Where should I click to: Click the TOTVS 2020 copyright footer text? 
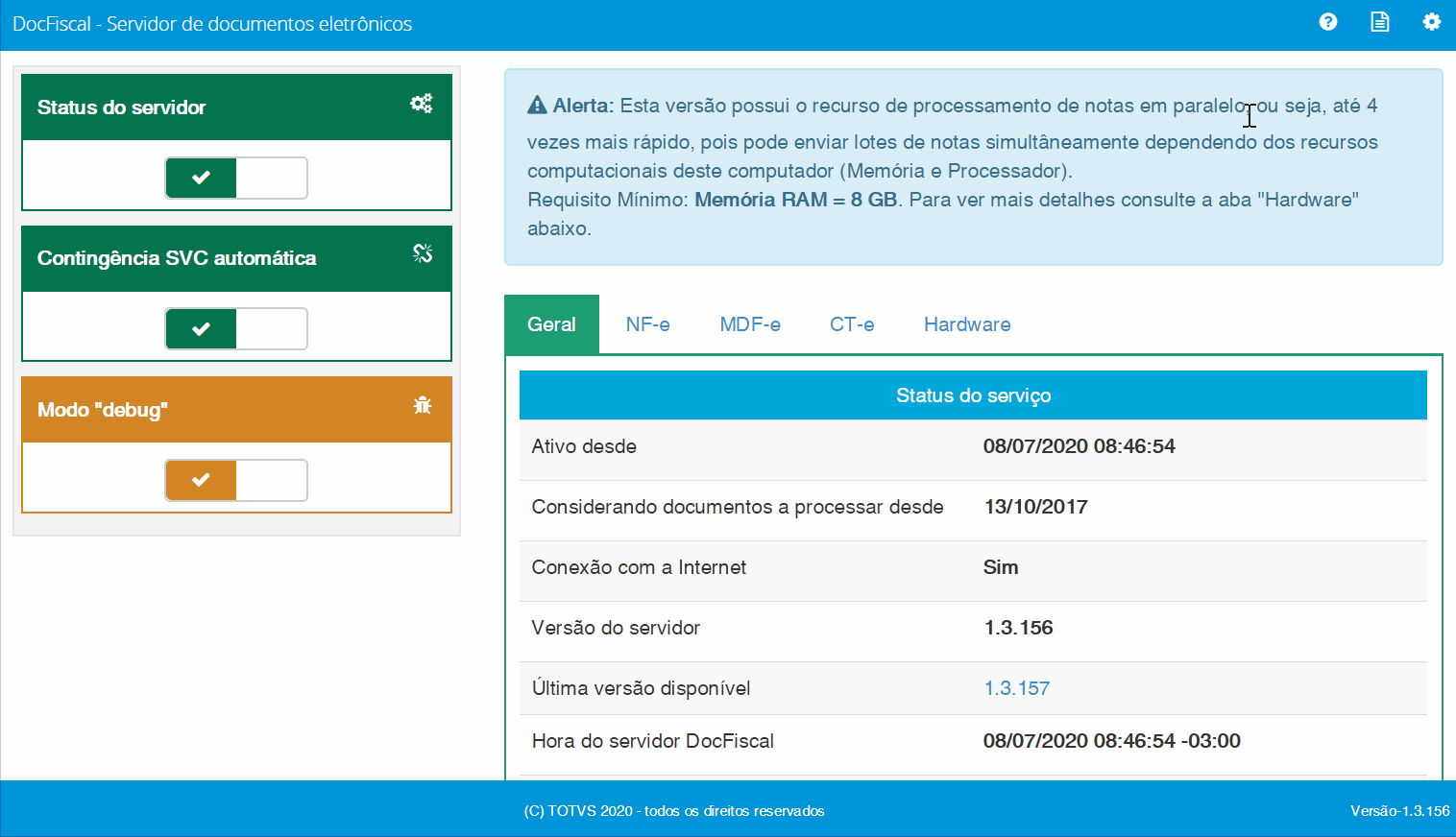tap(674, 811)
